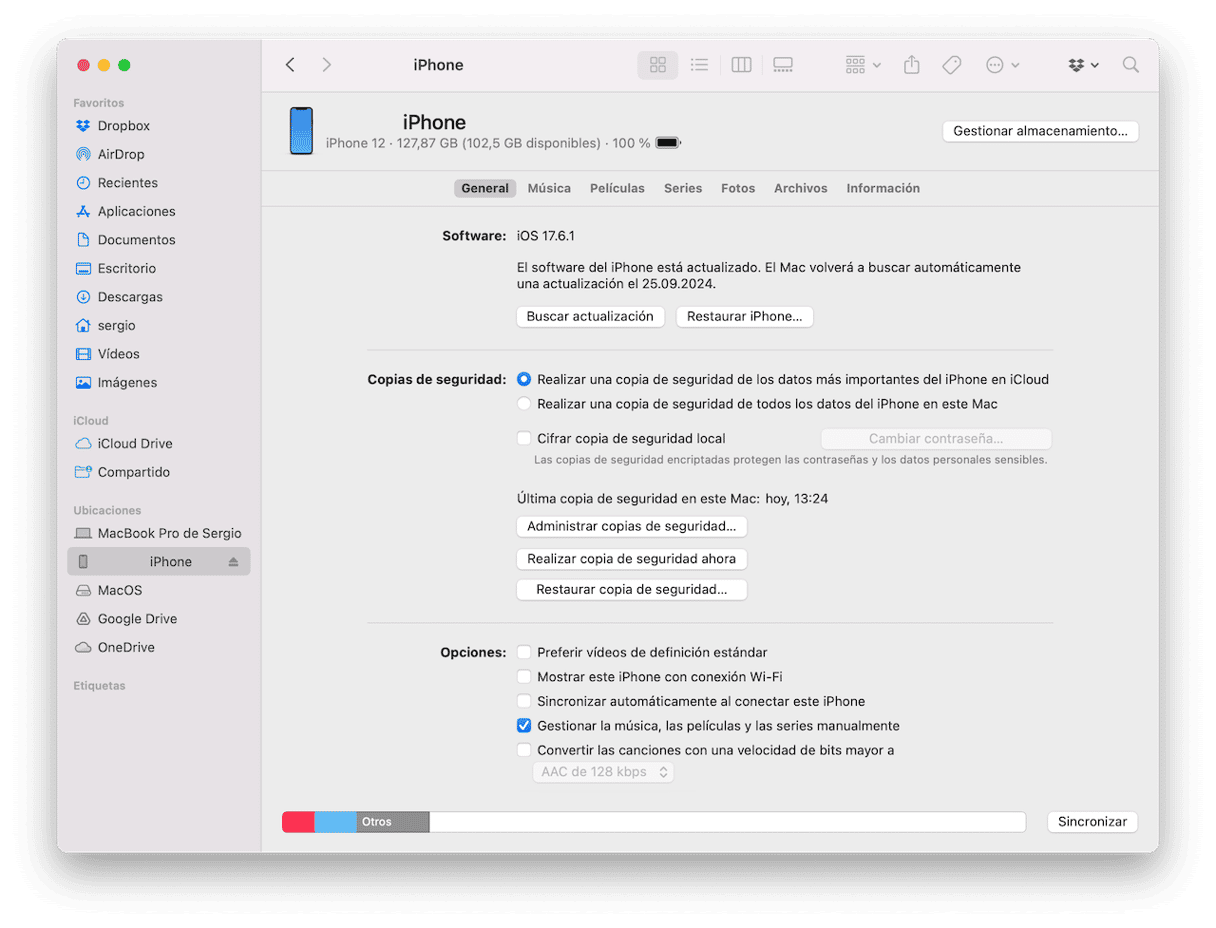Click the Sincronizar button
Image resolution: width=1216 pixels, height=928 pixels.
point(1092,822)
